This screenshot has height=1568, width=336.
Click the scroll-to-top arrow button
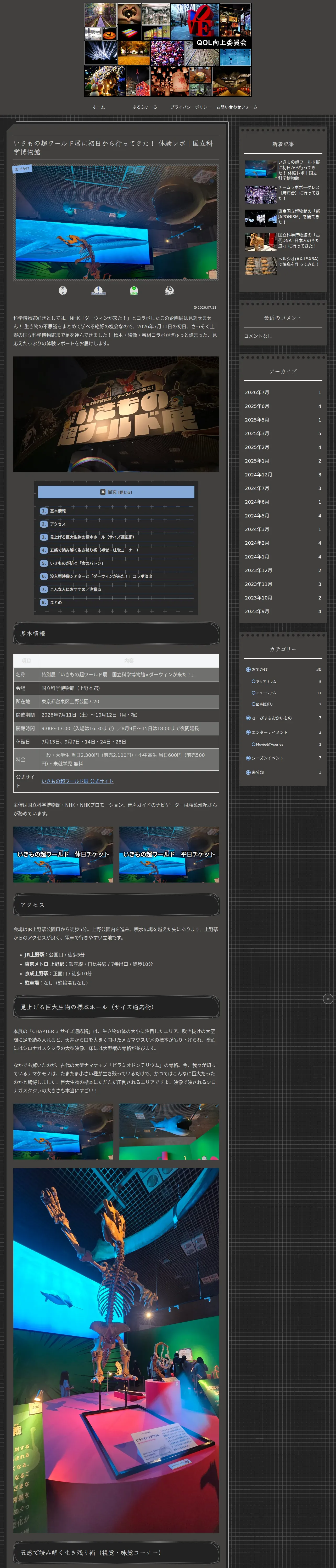point(328,999)
